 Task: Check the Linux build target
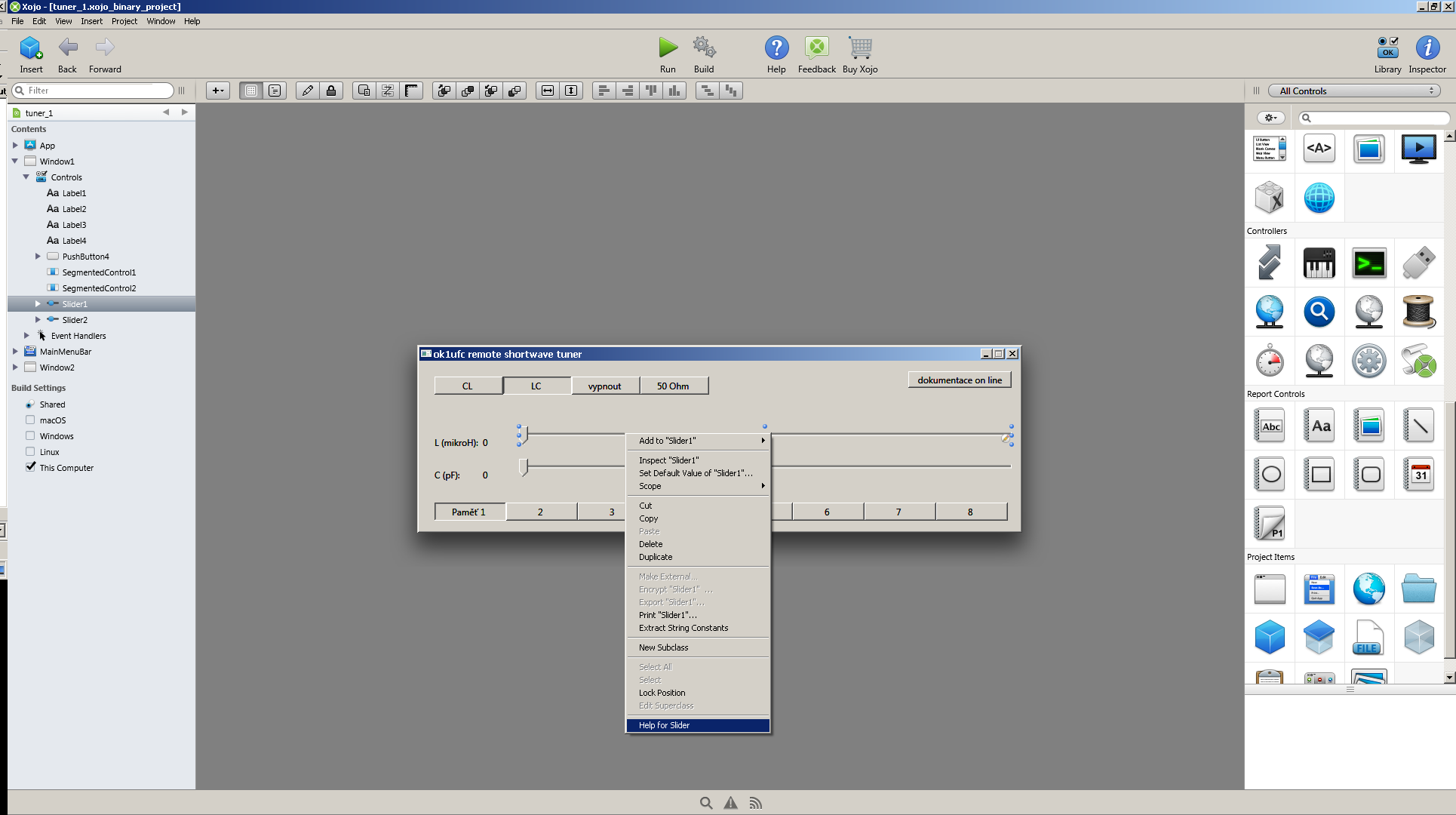pos(30,451)
